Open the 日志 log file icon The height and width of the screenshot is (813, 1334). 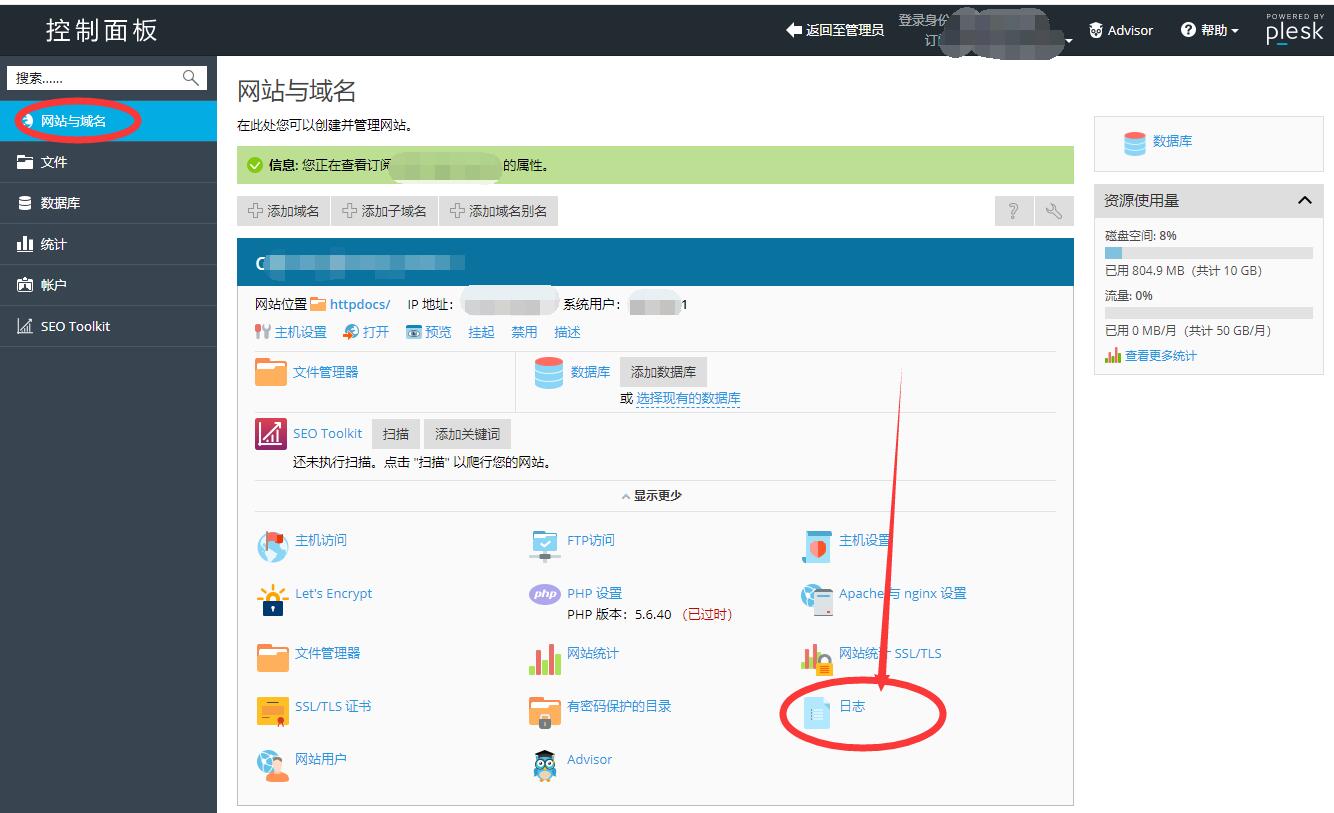(818, 712)
